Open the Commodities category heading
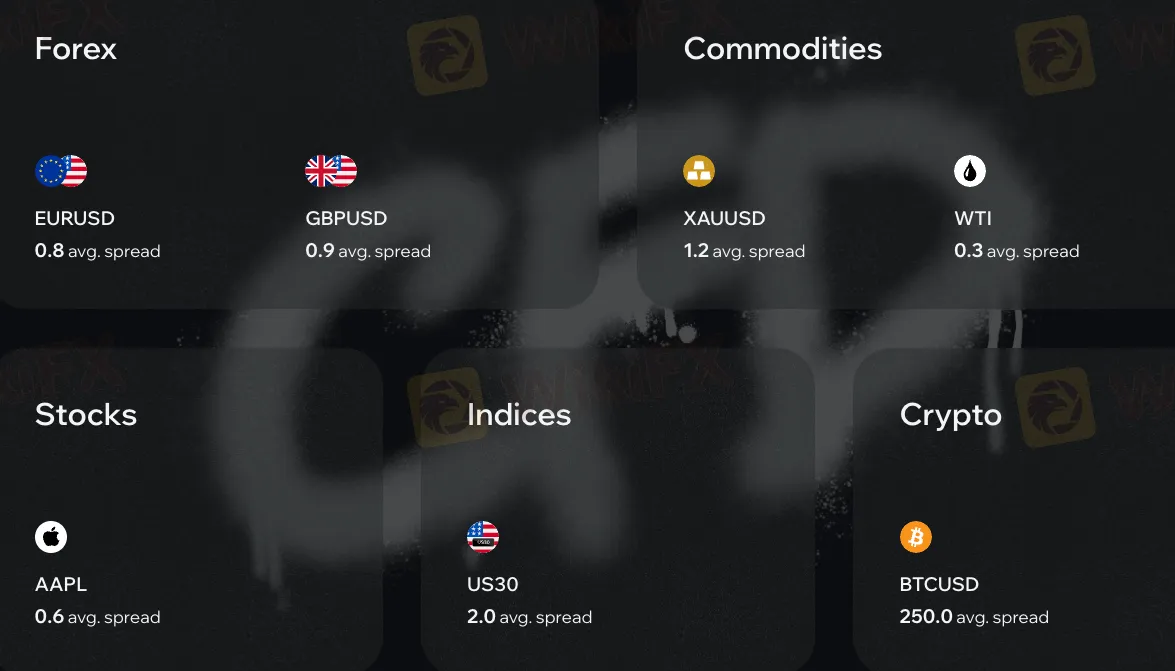The image size is (1175, 671). click(x=783, y=49)
